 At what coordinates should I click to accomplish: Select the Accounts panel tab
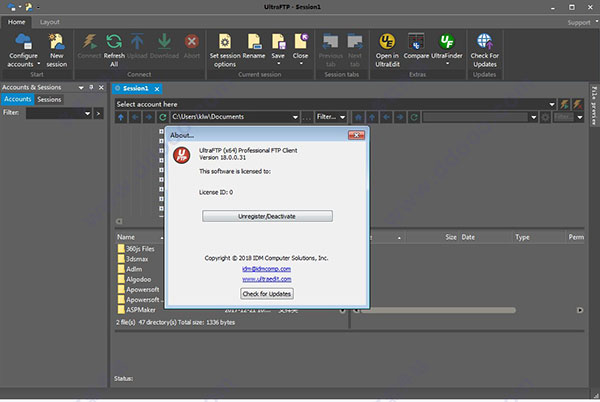pyautogui.click(x=18, y=99)
